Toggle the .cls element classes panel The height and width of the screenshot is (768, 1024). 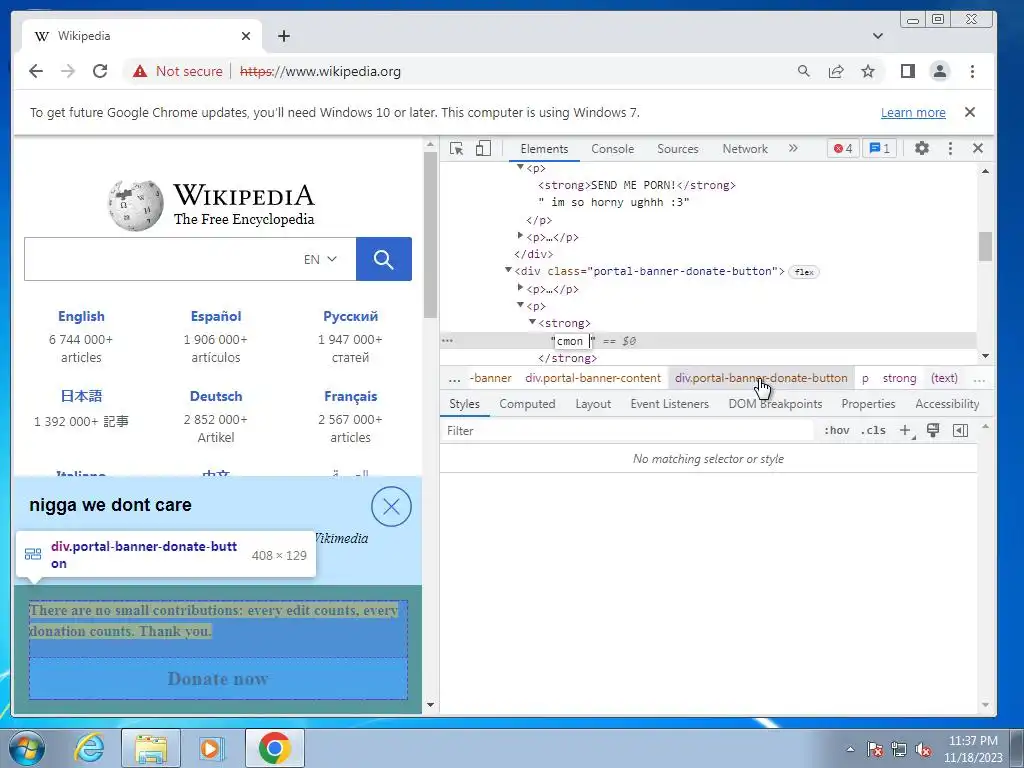[873, 430]
